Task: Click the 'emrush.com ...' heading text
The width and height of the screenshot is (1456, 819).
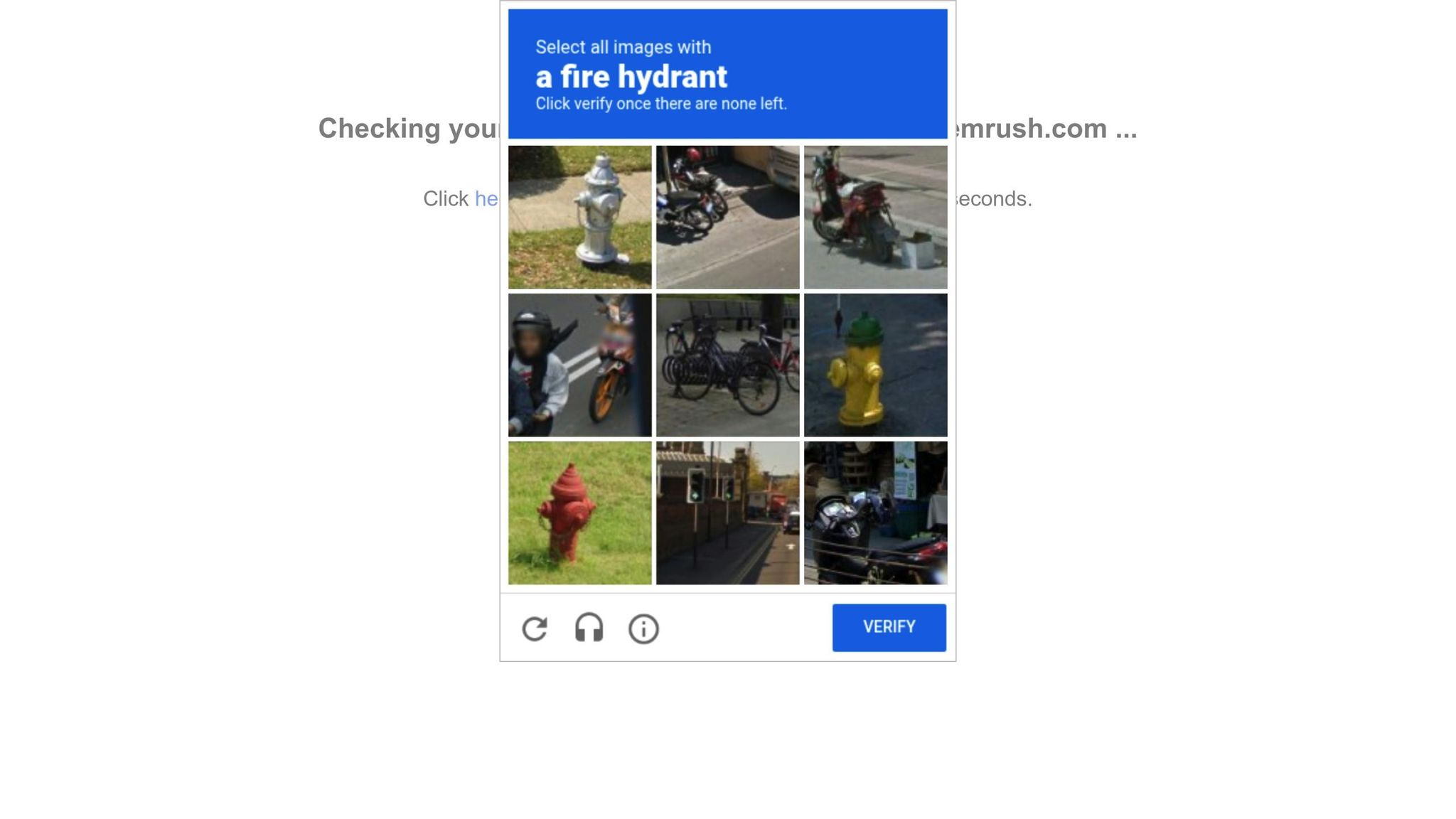Action: click(1046, 129)
